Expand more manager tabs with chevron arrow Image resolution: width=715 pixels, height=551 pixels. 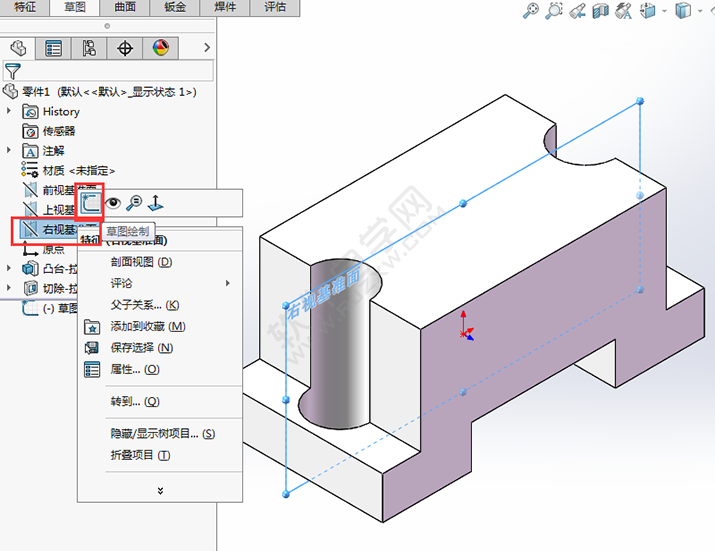coord(207,47)
